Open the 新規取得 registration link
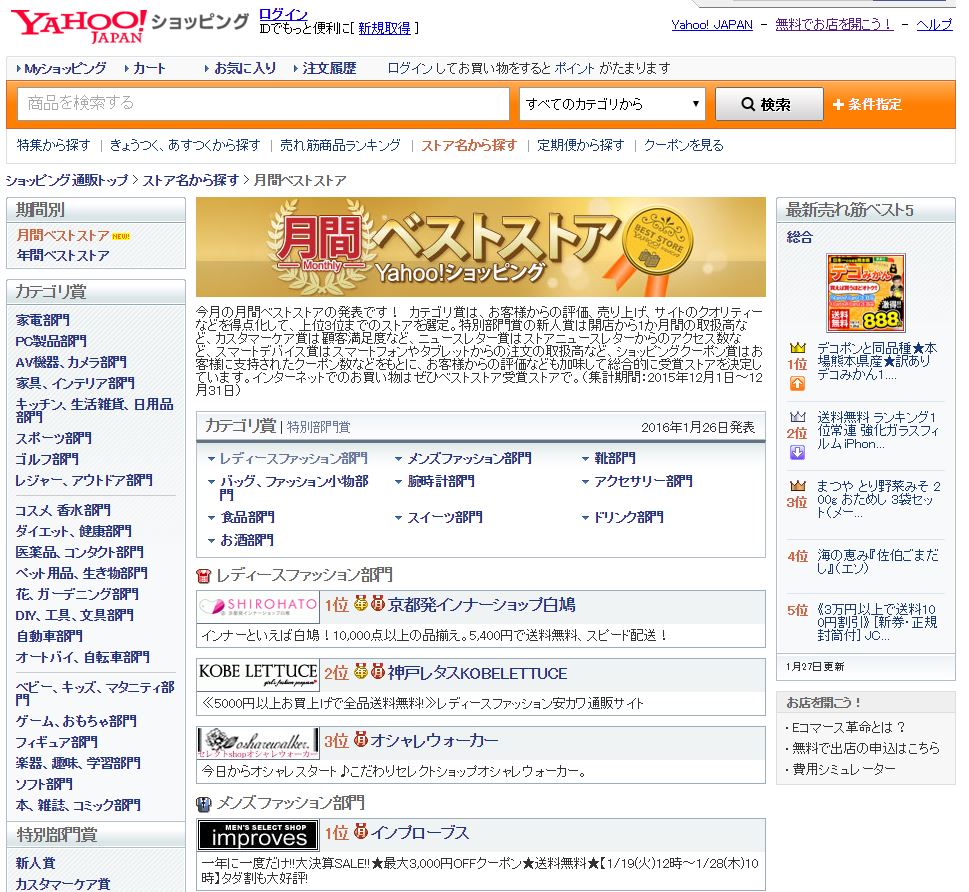This screenshot has width=969, height=892. [x=384, y=28]
